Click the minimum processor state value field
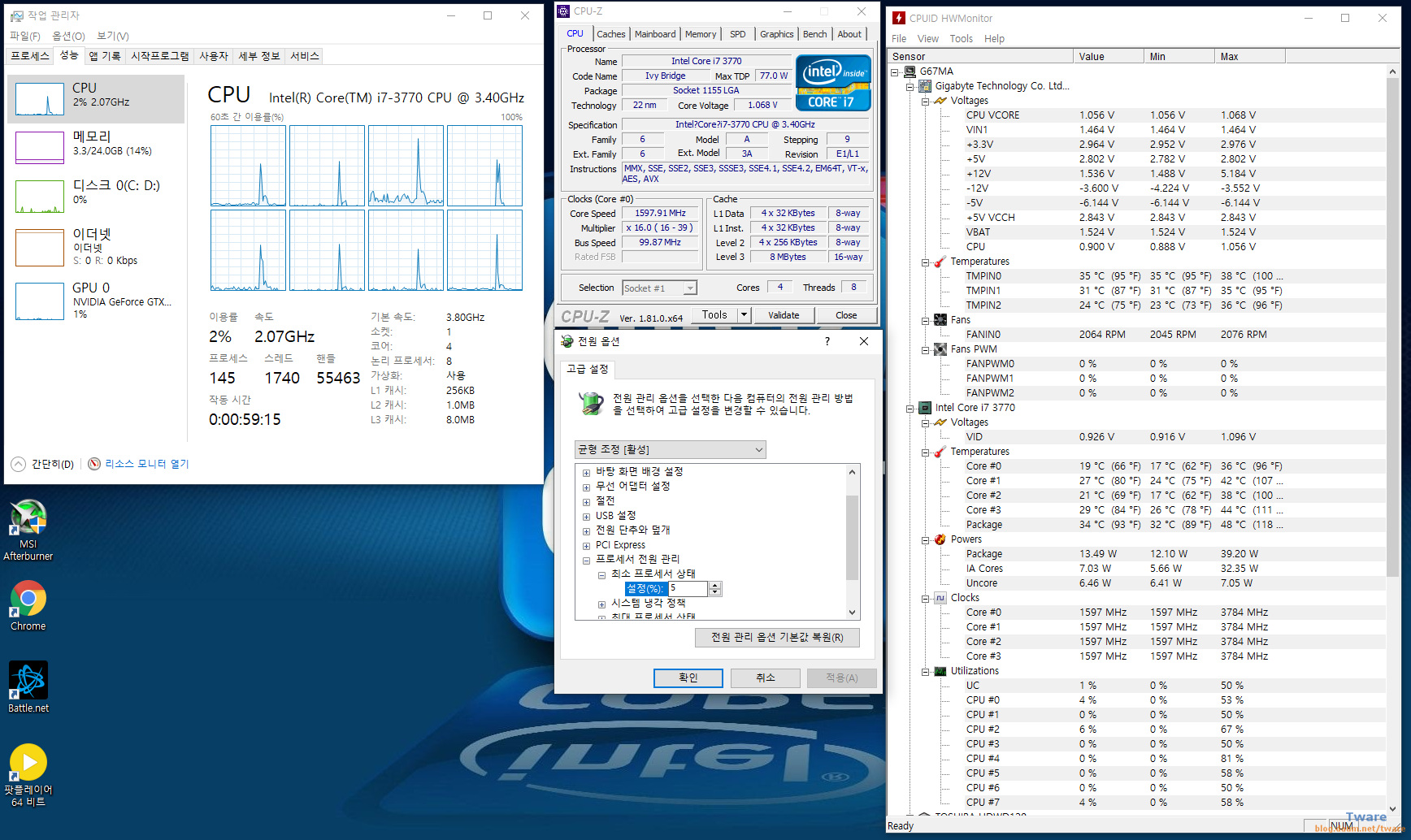Image resolution: width=1411 pixels, height=840 pixels. (688, 588)
